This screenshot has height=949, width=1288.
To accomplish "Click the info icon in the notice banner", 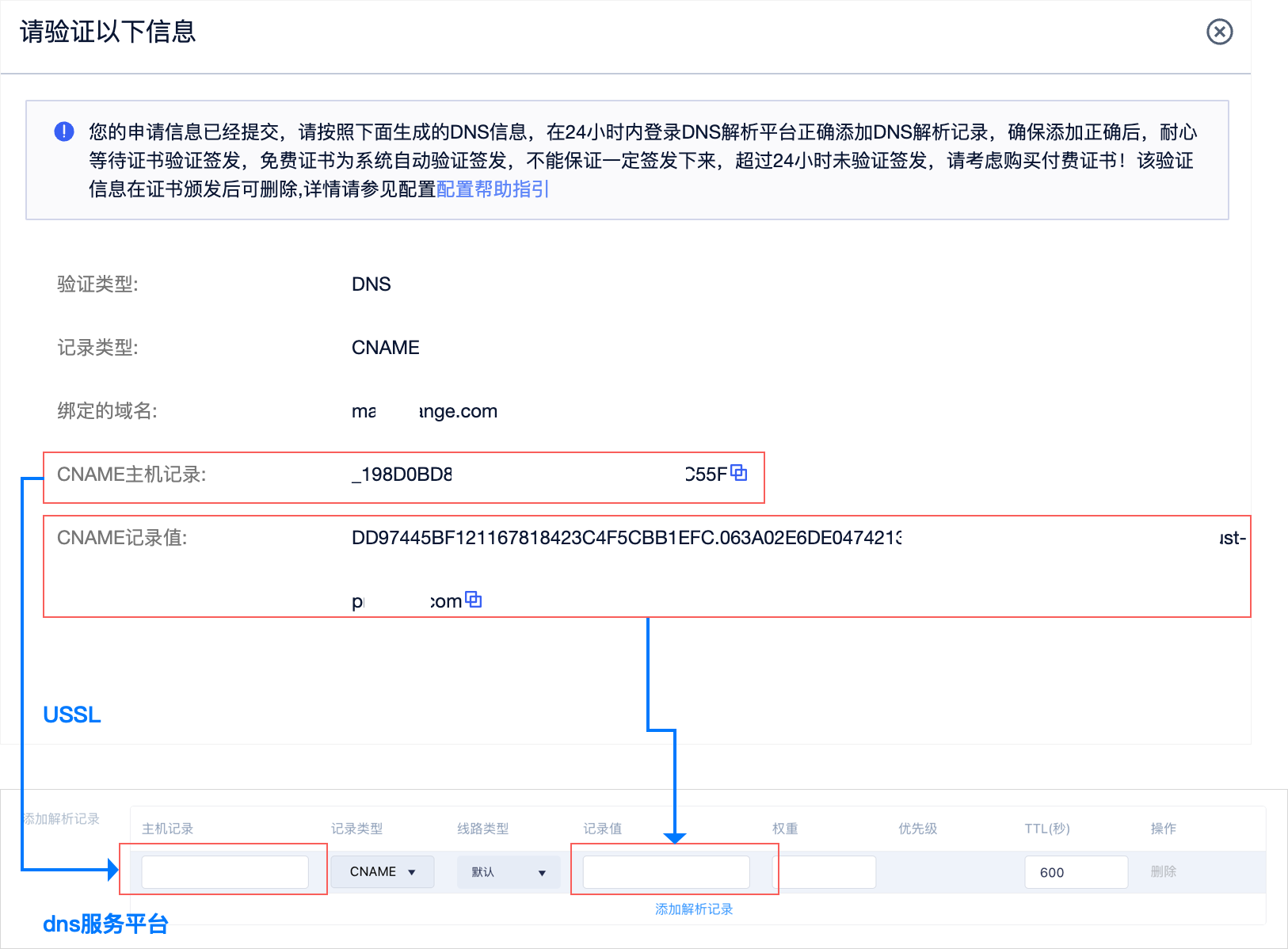I will [x=63, y=131].
